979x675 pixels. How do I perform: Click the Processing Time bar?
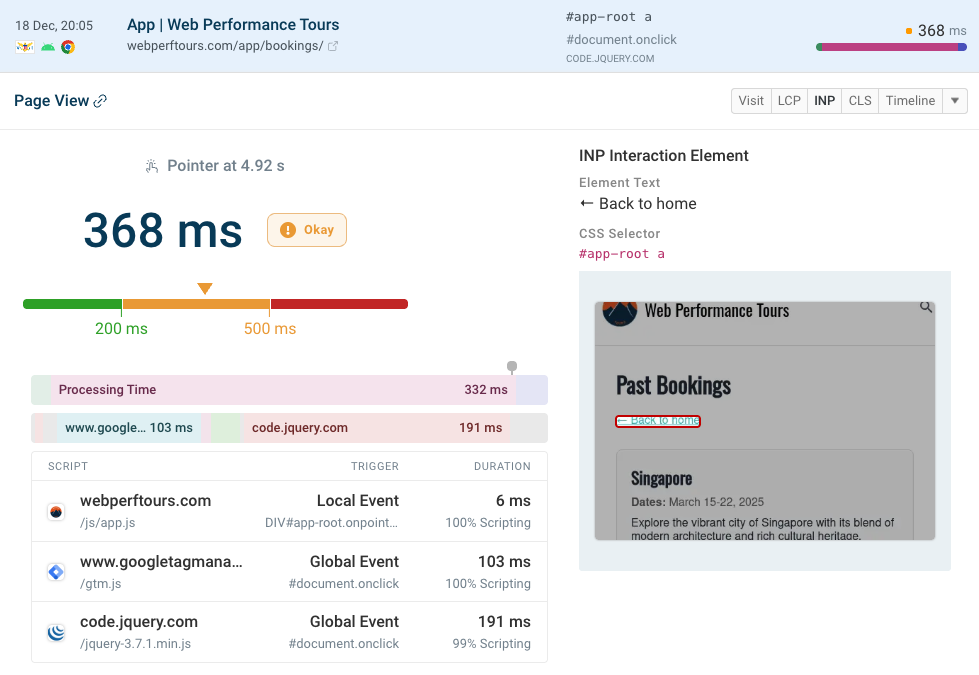point(284,390)
